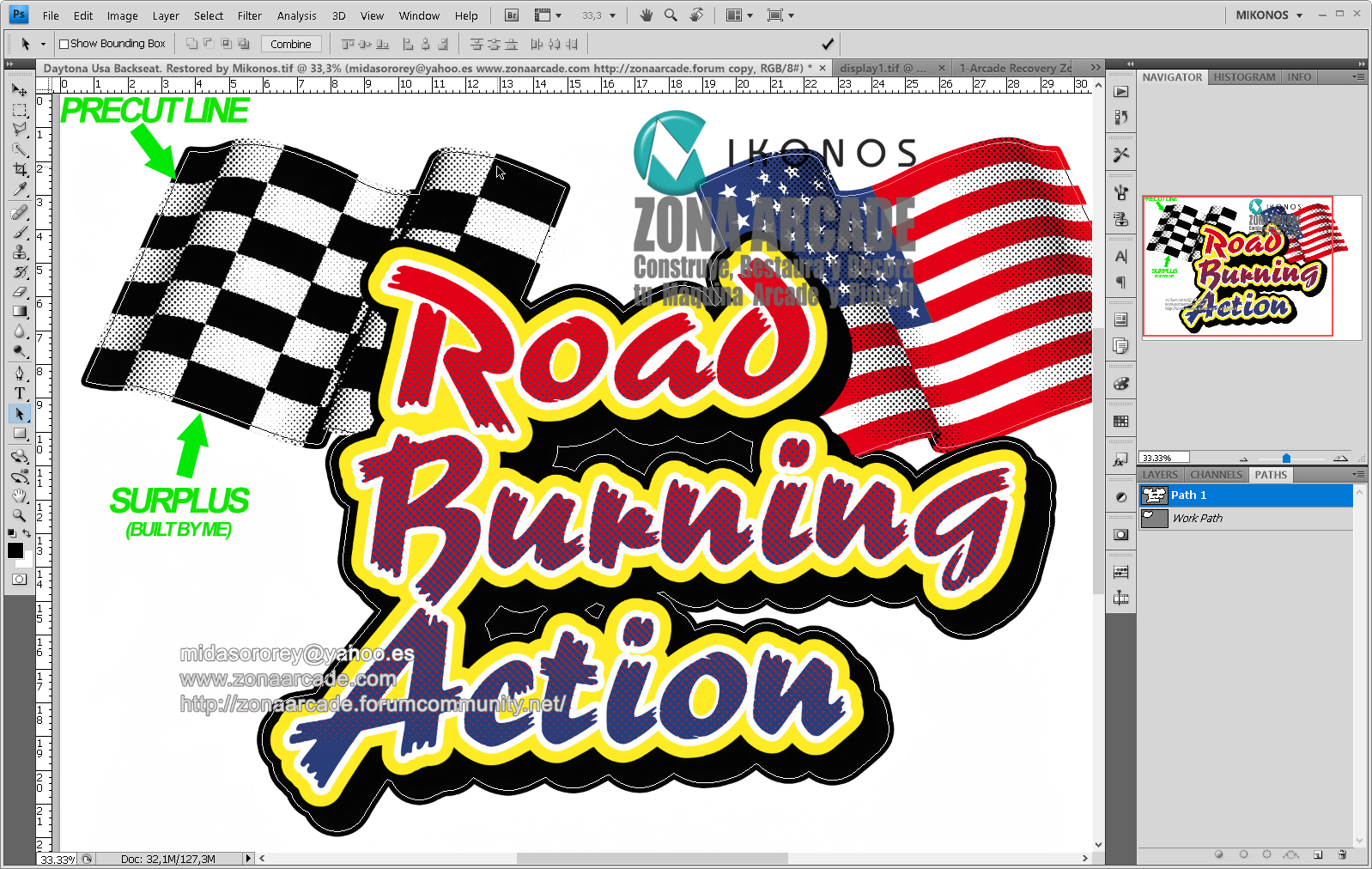The image size is (1372, 869).
Task: Open Paths panel options menu
Action: point(1358,474)
